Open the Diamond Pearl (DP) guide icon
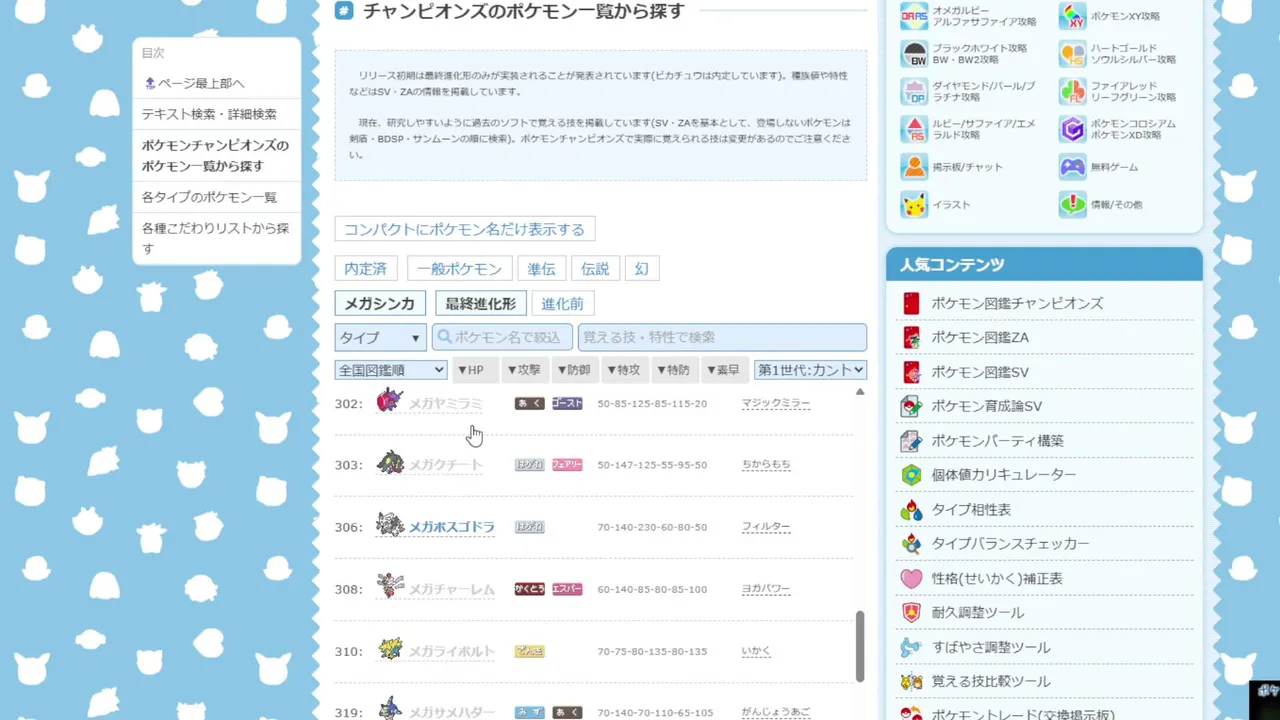Image resolution: width=1280 pixels, height=720 pixels. 915,92
